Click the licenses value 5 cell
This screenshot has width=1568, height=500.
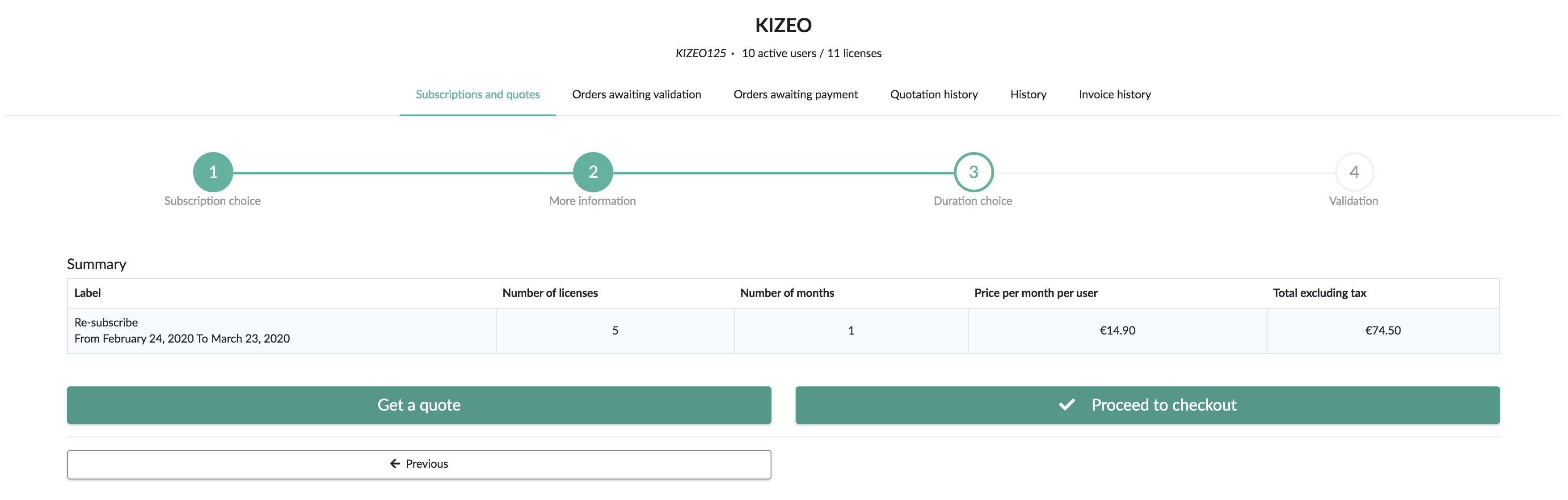615,331
